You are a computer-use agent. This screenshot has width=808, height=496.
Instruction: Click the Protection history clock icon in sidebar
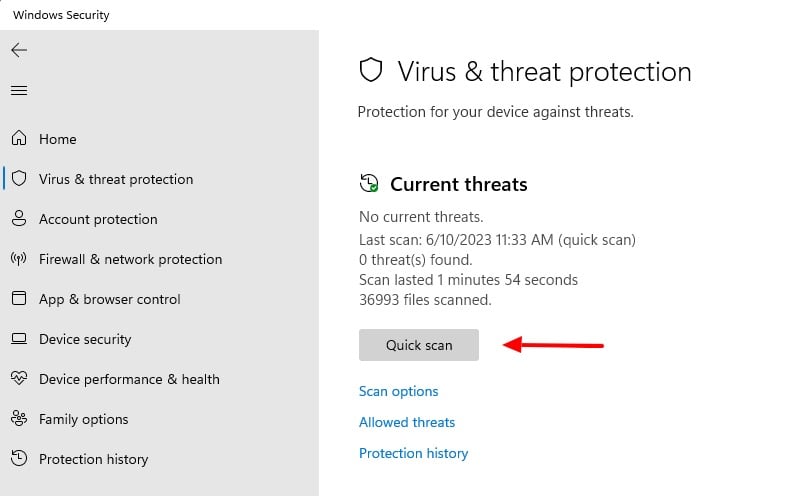click(19, 458)
